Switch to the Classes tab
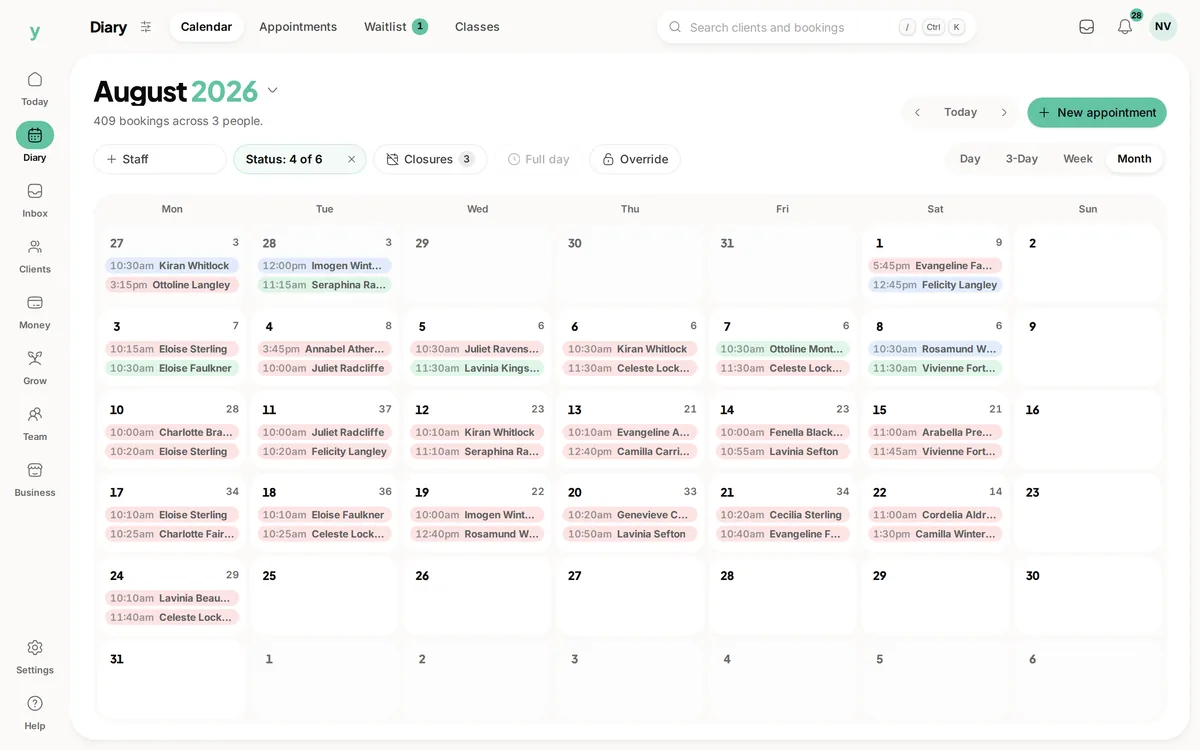 click(477, 27)
